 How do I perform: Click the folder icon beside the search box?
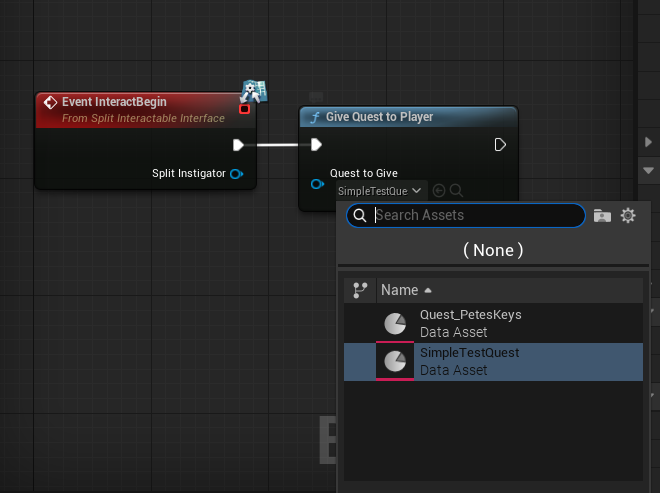tap(602, 215)
